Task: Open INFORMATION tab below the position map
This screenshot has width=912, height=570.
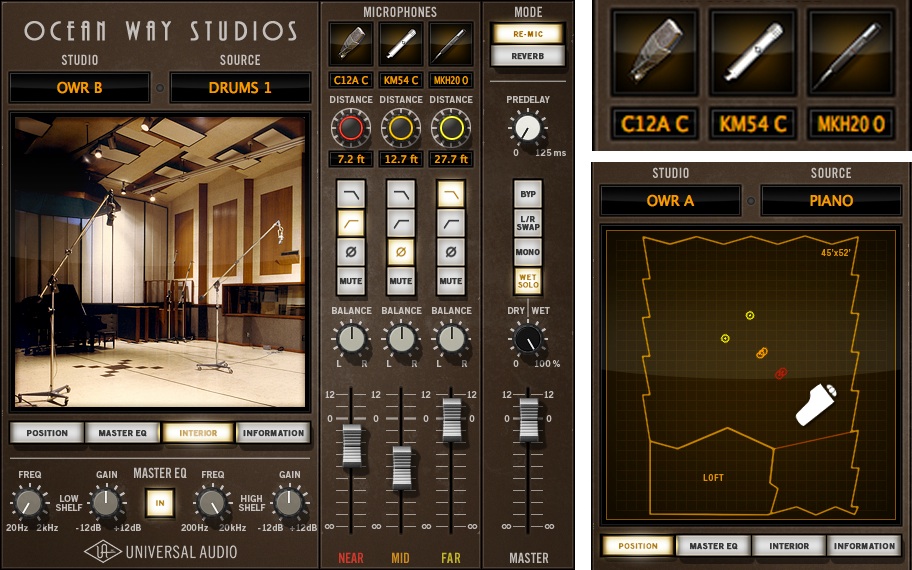Action: (864, 546)
